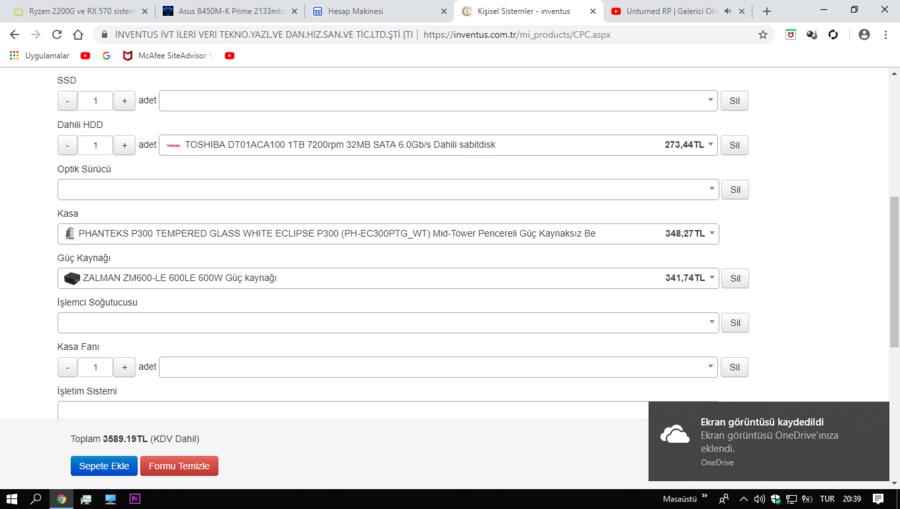Add system to cart with Sepete Ekle
900x509 pixels.
pos(104,466)
